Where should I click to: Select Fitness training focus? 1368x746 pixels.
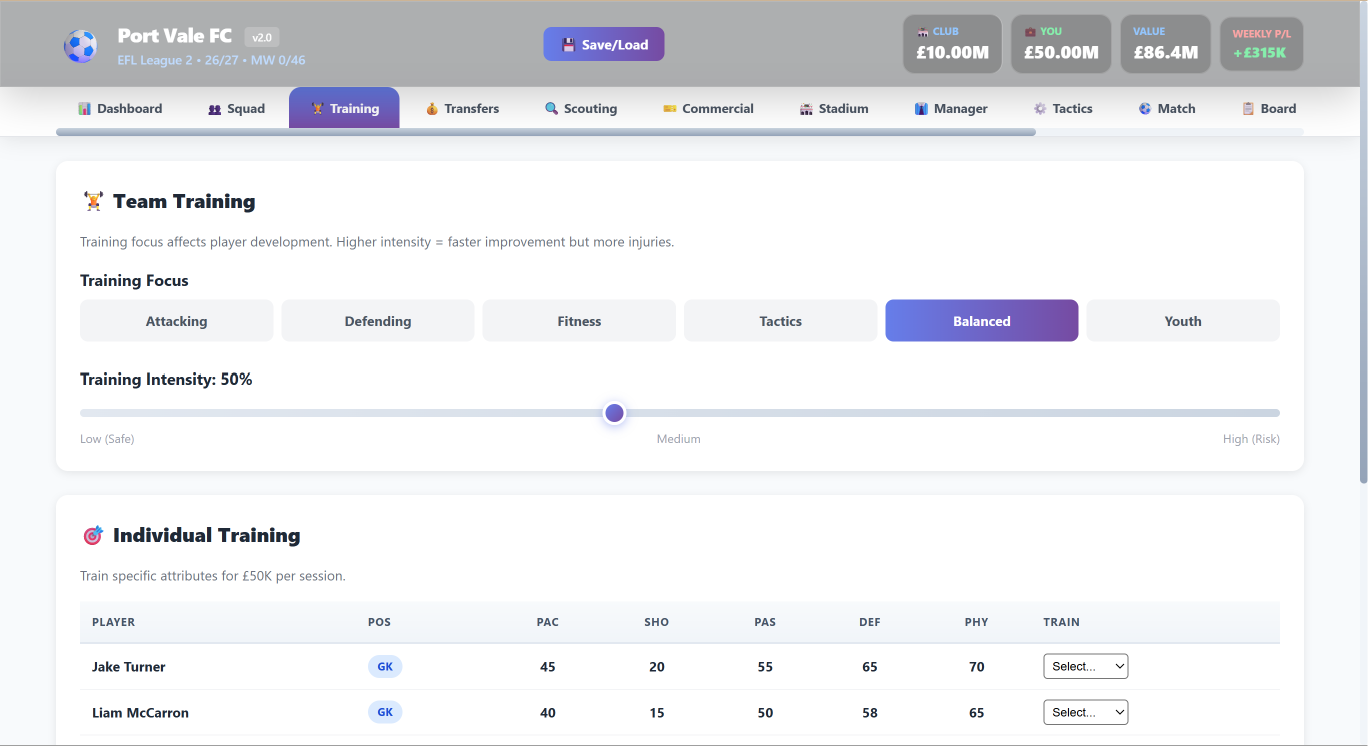click(579, 321)
